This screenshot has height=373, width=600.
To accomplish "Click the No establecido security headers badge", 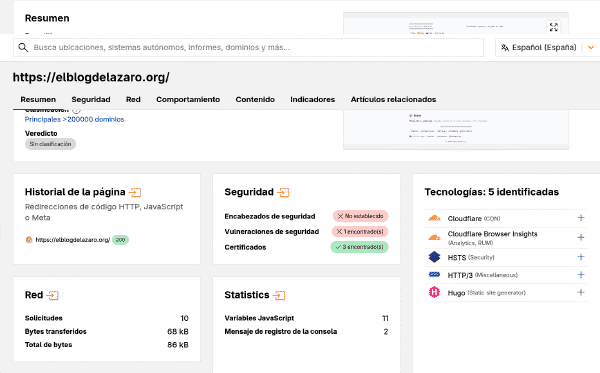I will point(360,216).
